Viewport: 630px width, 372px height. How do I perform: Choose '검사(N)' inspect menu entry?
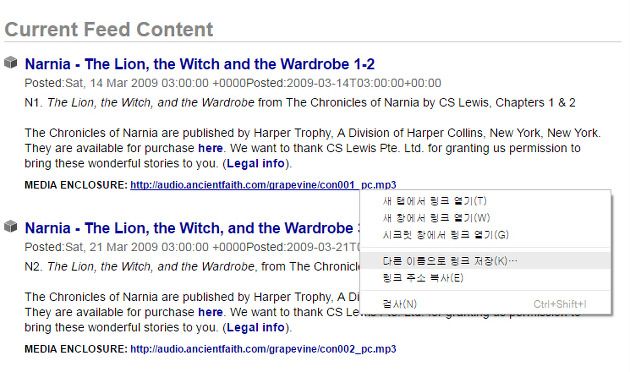pos(485,304)
